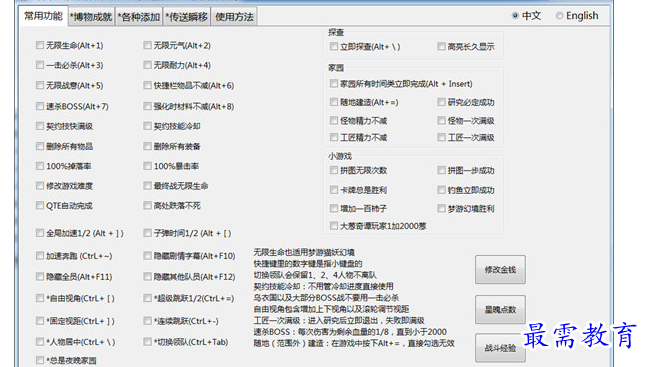Check 无限战意(Alt+5) option
Screen dimensions: 645x367
point(40,85)
